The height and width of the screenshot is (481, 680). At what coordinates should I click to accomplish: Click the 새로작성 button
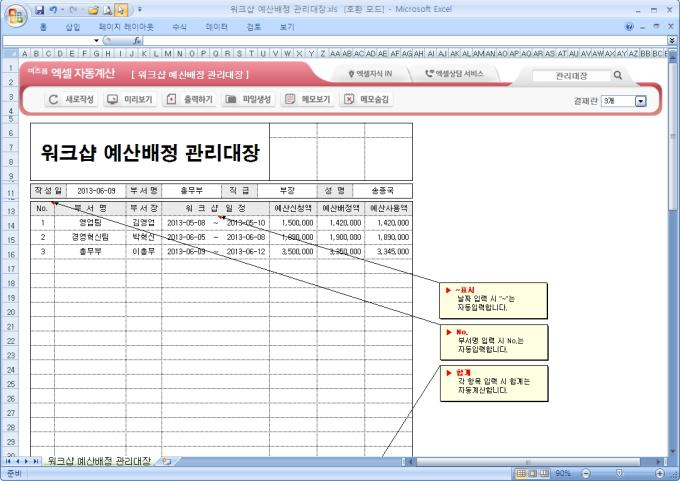[72, 99]
